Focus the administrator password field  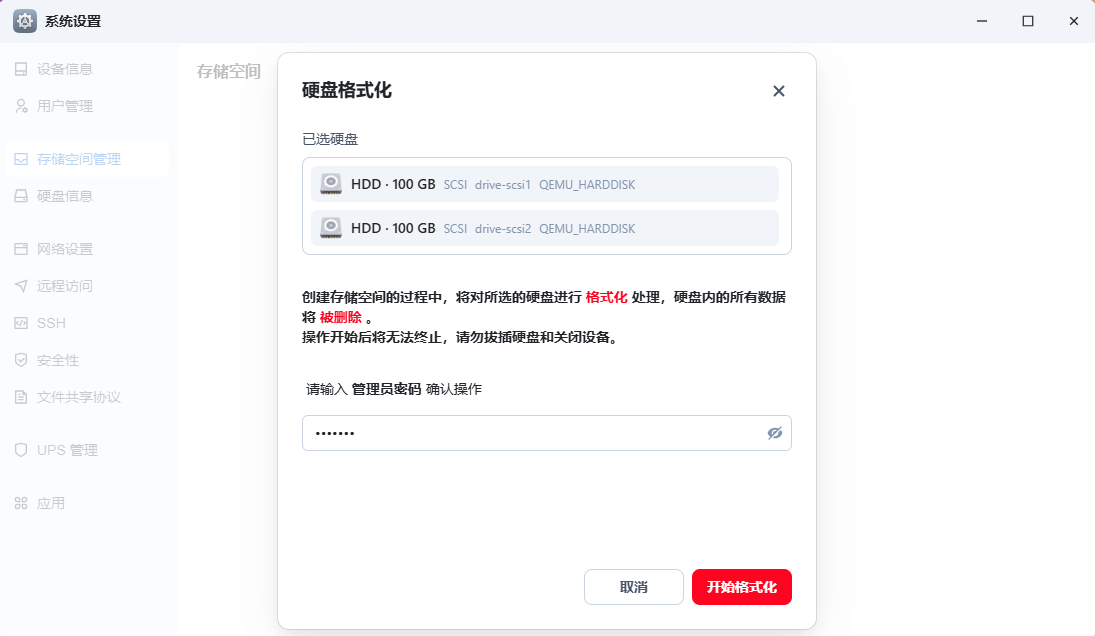coord(530,433)
